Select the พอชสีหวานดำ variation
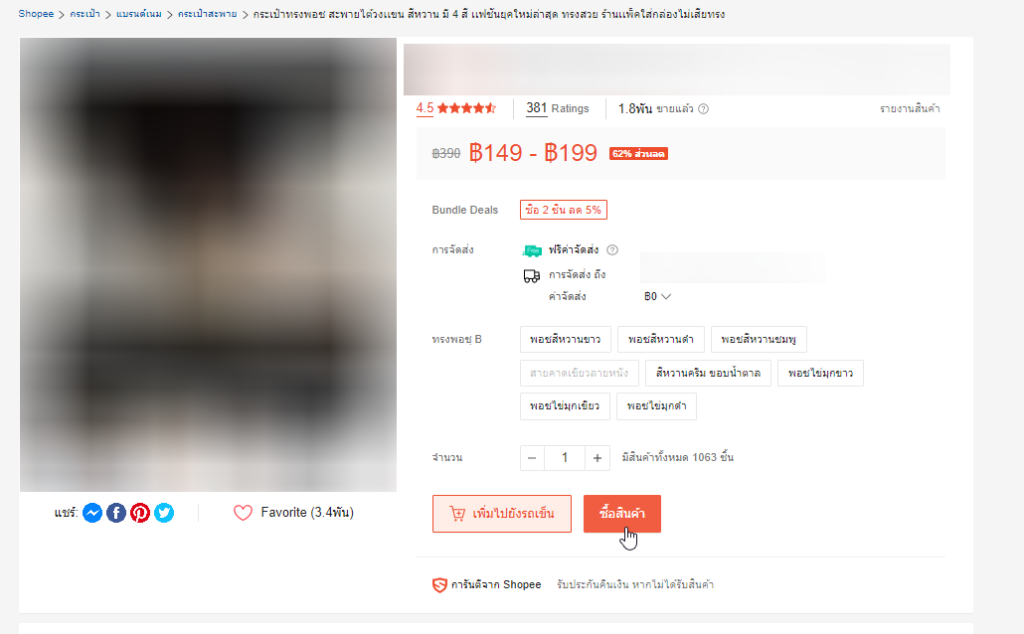1024x634 pixels. [661, 340]
